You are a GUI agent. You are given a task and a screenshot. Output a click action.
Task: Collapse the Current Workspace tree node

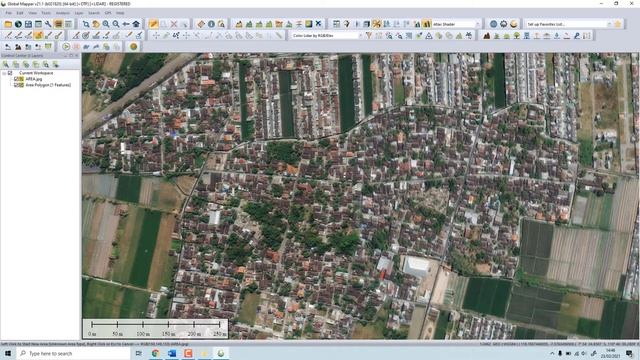coord(4,73)
